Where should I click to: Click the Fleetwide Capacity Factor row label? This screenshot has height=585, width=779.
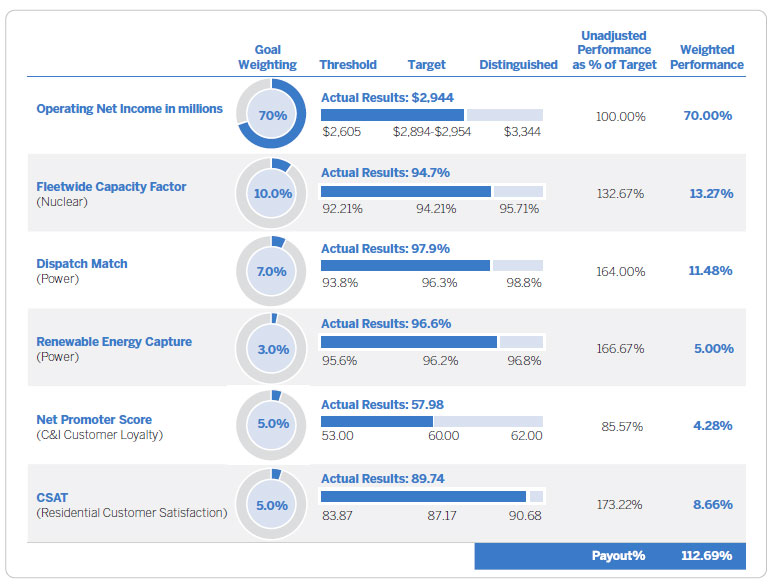click(111, 187)
